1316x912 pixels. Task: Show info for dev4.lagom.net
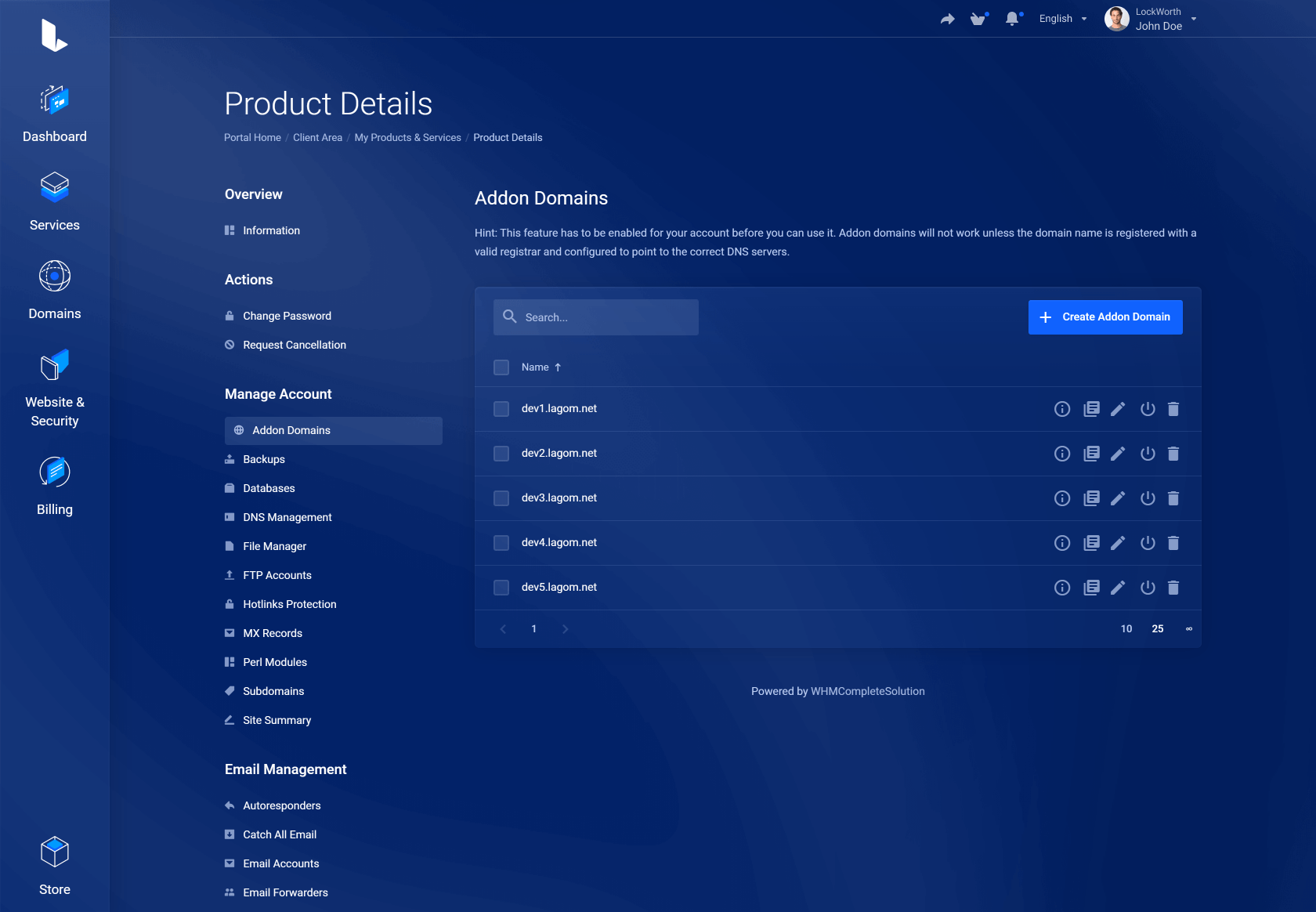point(1062,543)
